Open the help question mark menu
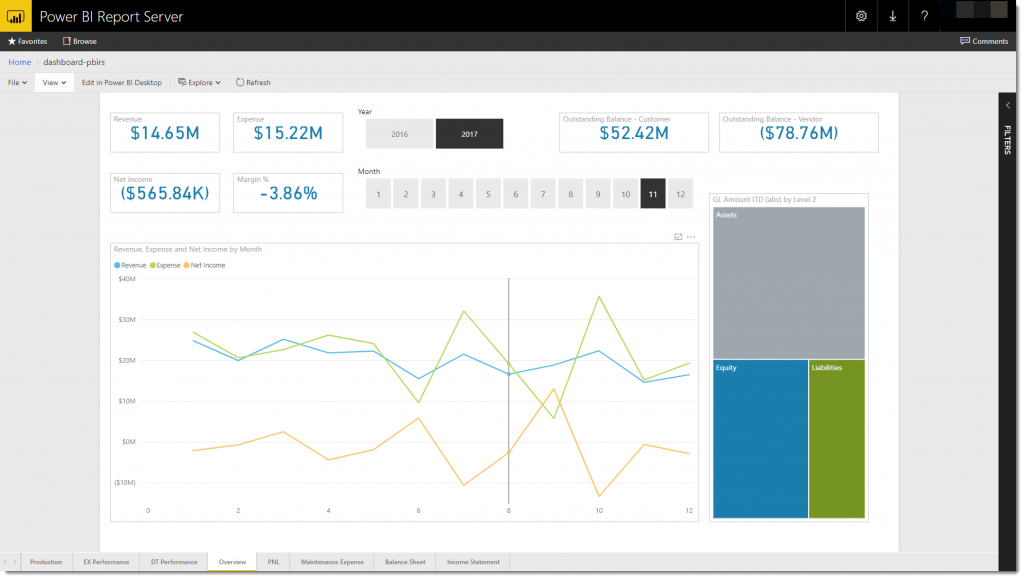This screenshot has width=1024, height=579. tap(925, 16)
